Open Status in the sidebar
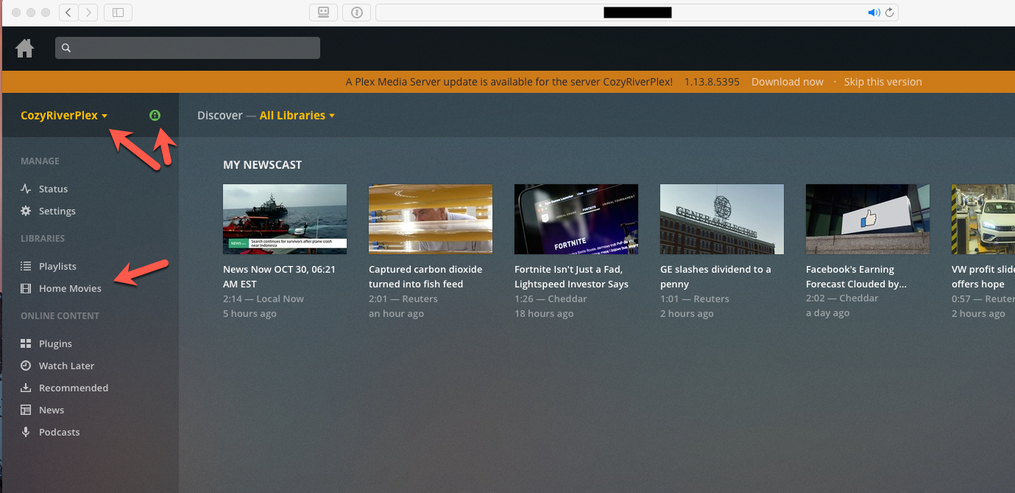 [x=53, y=189]
